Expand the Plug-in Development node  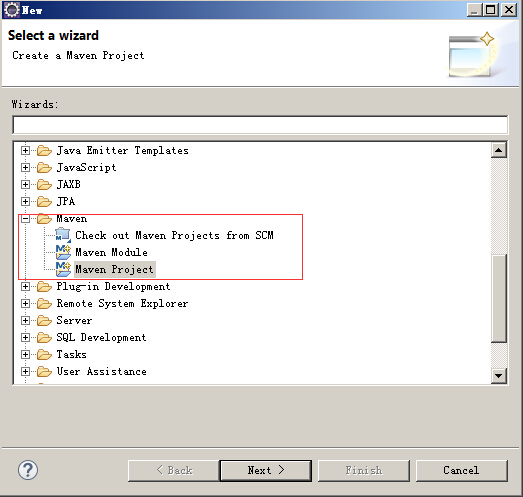pos(25,287)
